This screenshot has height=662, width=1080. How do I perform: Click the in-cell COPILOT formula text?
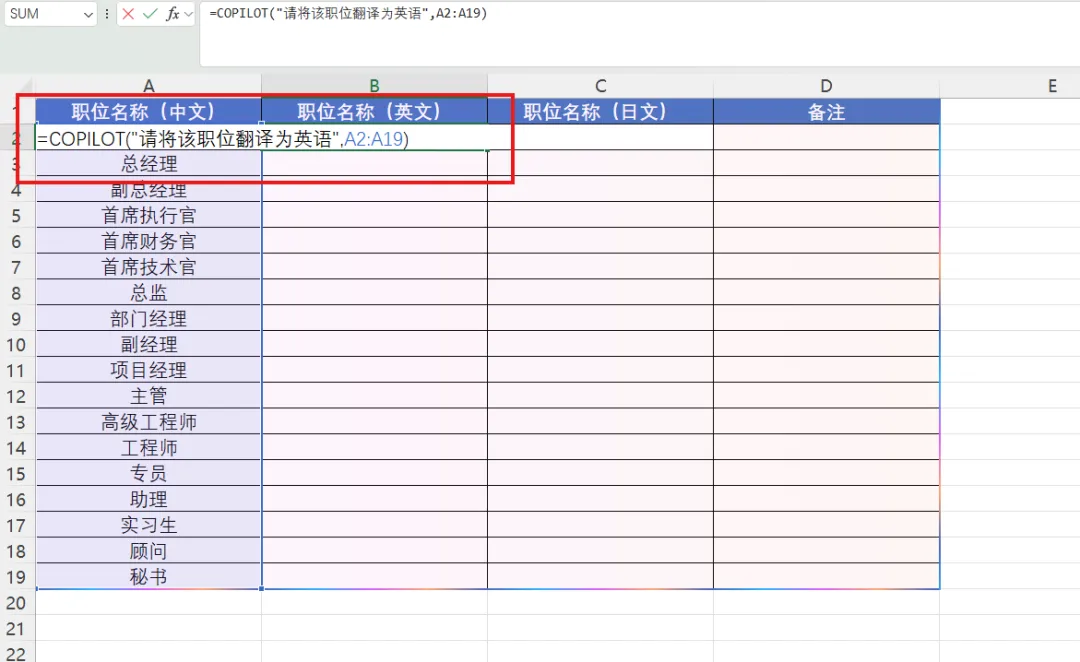[x=223, y=138]
